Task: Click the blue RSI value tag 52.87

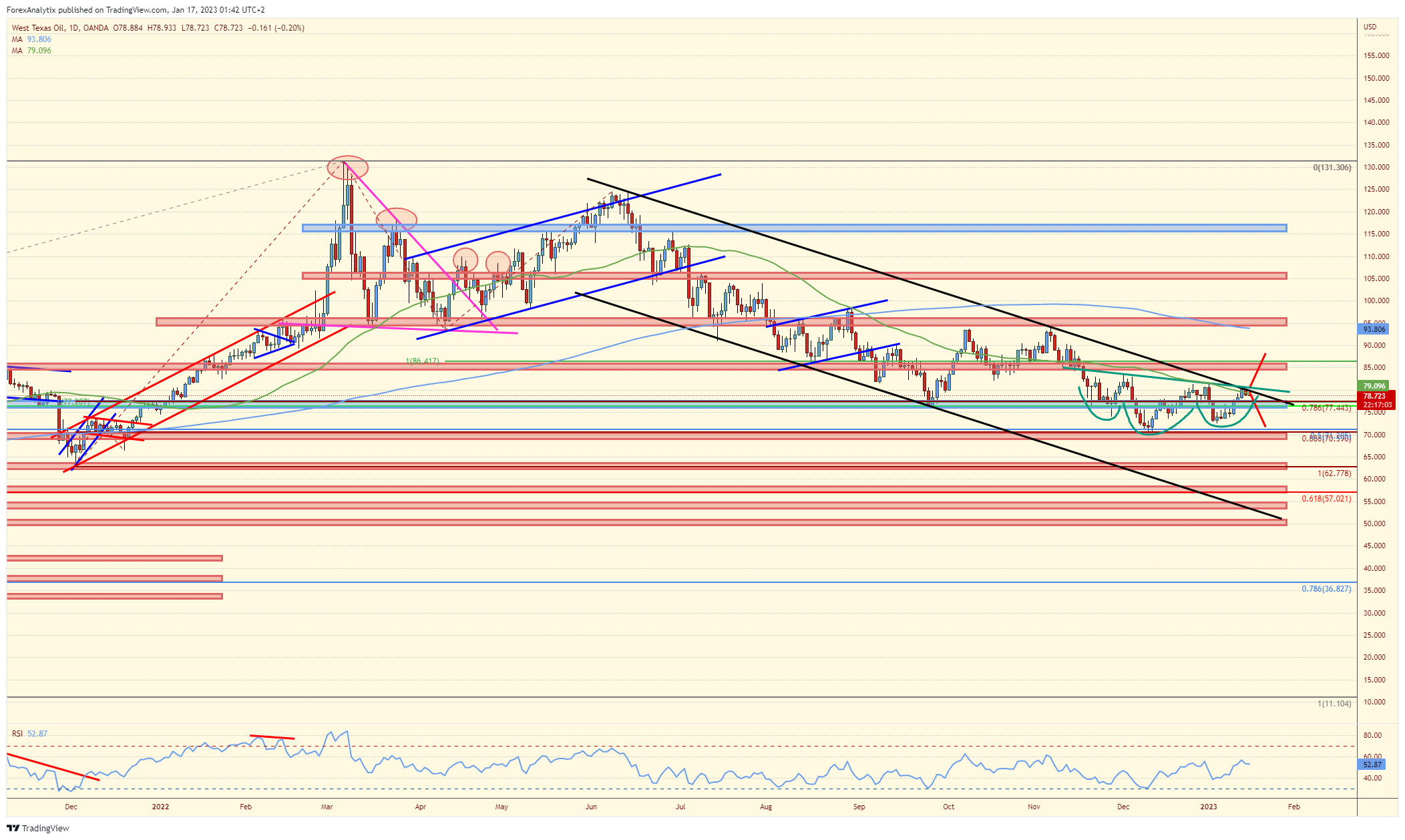Action: coord(1372,765)
